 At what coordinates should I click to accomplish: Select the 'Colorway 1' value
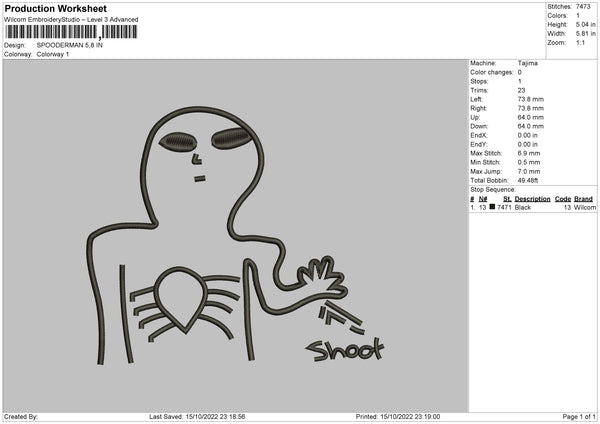(53, 54)
